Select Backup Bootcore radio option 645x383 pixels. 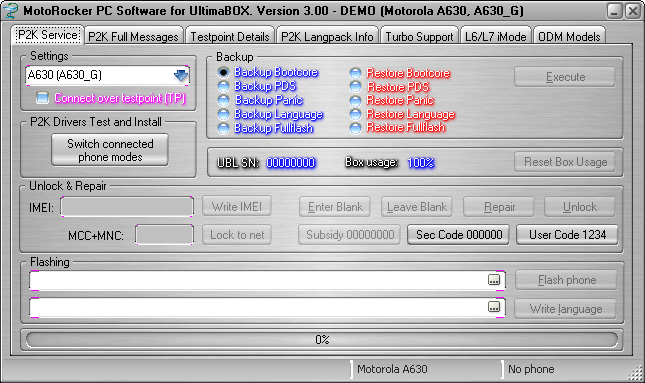pos(223,72)
